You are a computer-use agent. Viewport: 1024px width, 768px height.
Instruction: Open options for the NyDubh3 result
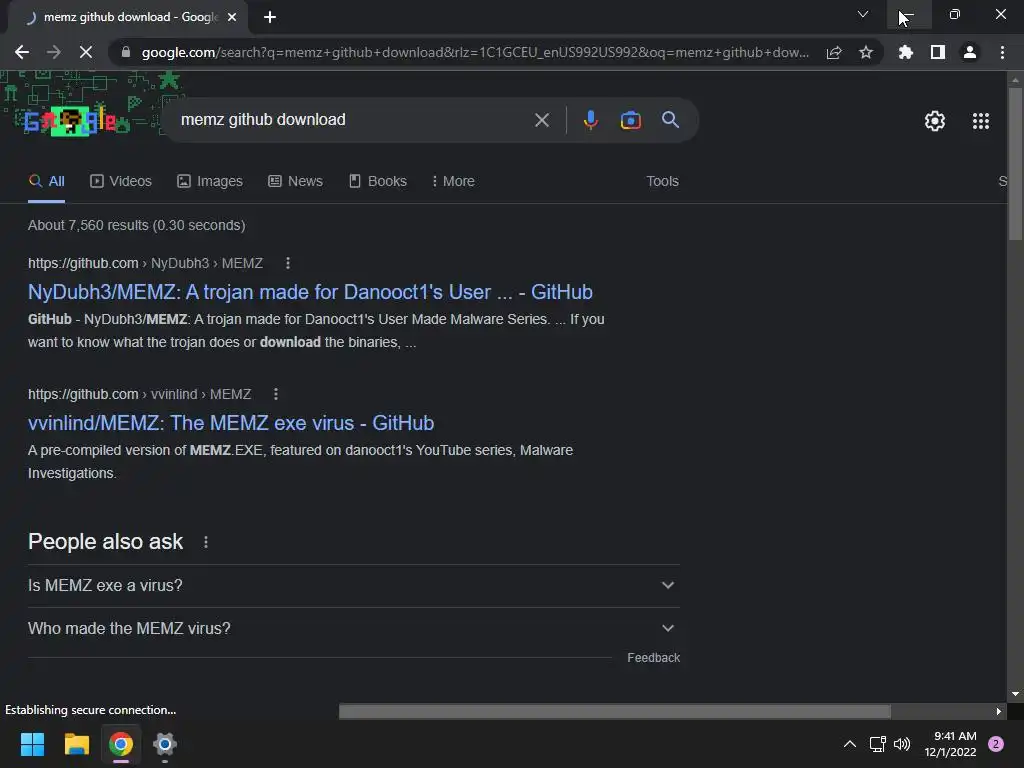288,263
